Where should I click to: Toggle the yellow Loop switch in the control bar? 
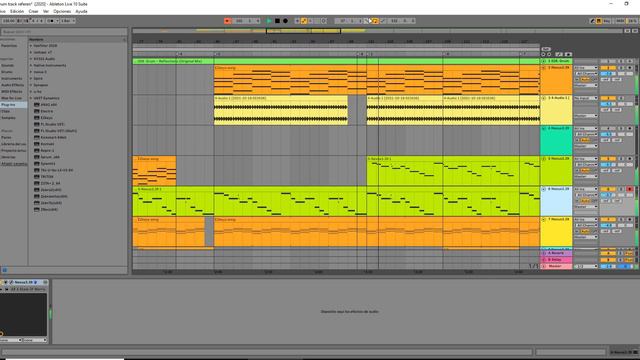pyautogui.click(x=375, y=20)
